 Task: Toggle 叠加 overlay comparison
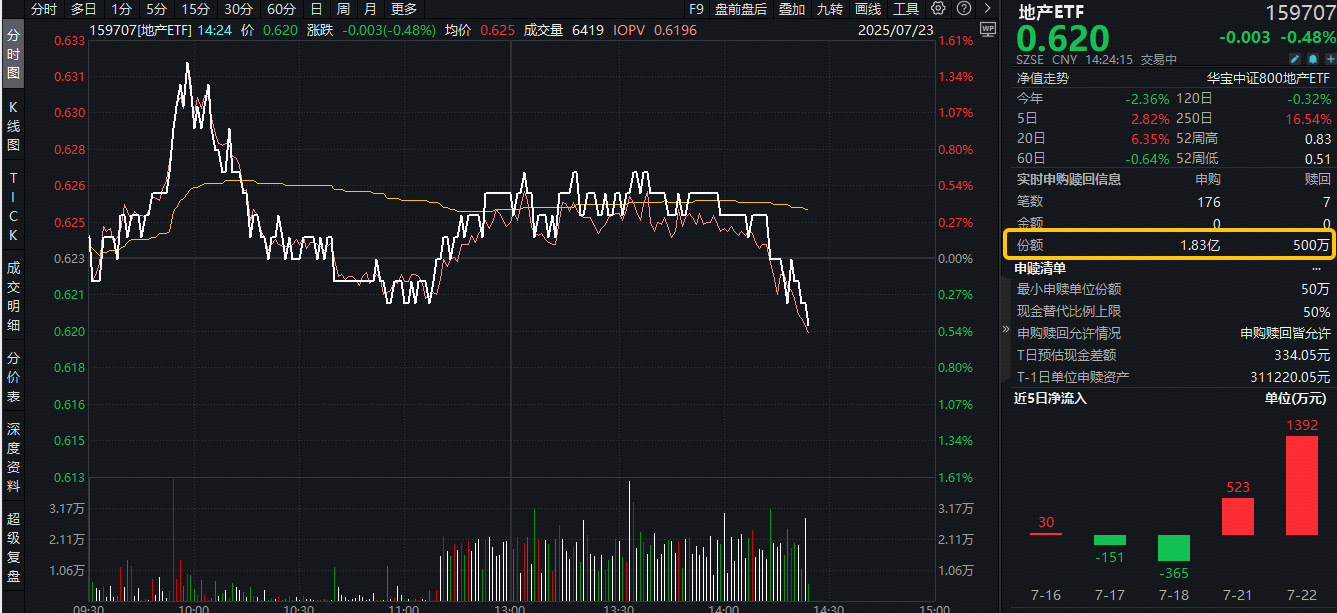tap(791, 9)
